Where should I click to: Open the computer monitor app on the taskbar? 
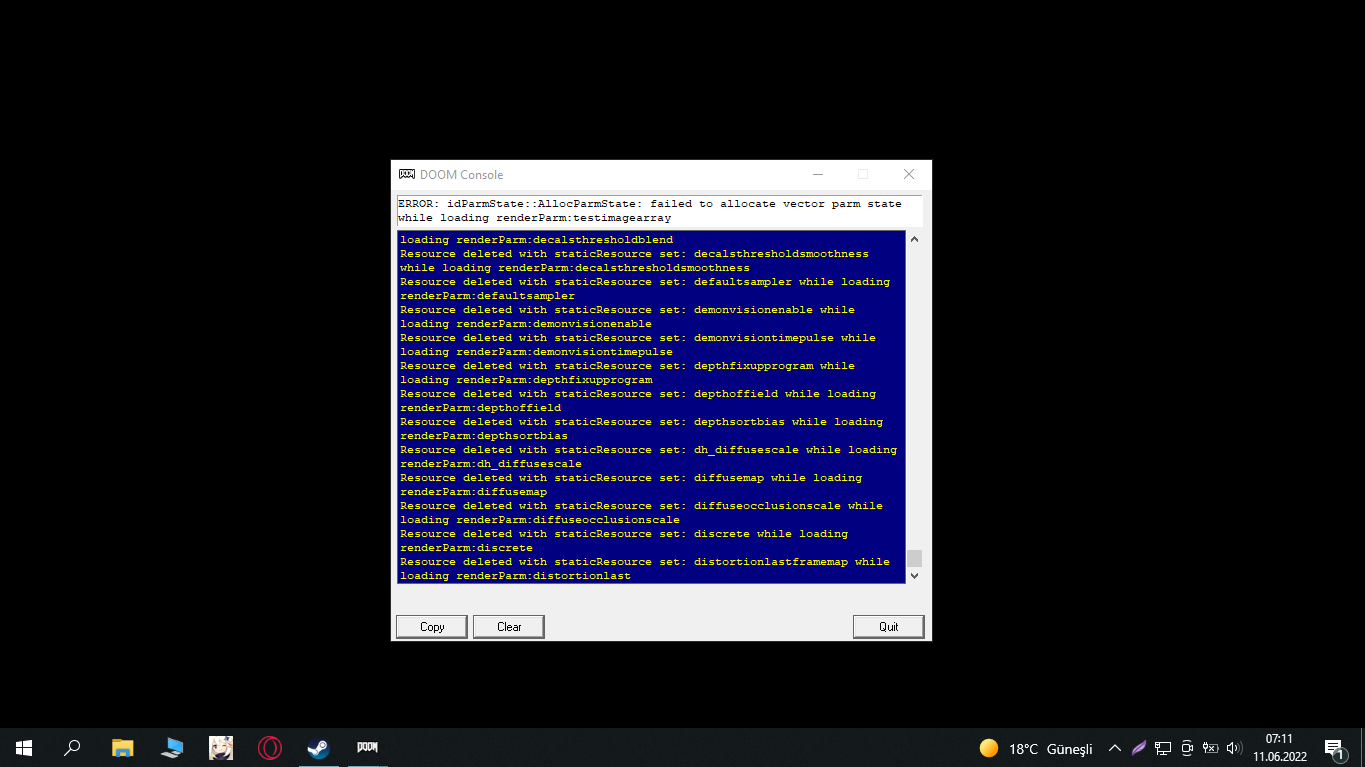coord(172,748)
